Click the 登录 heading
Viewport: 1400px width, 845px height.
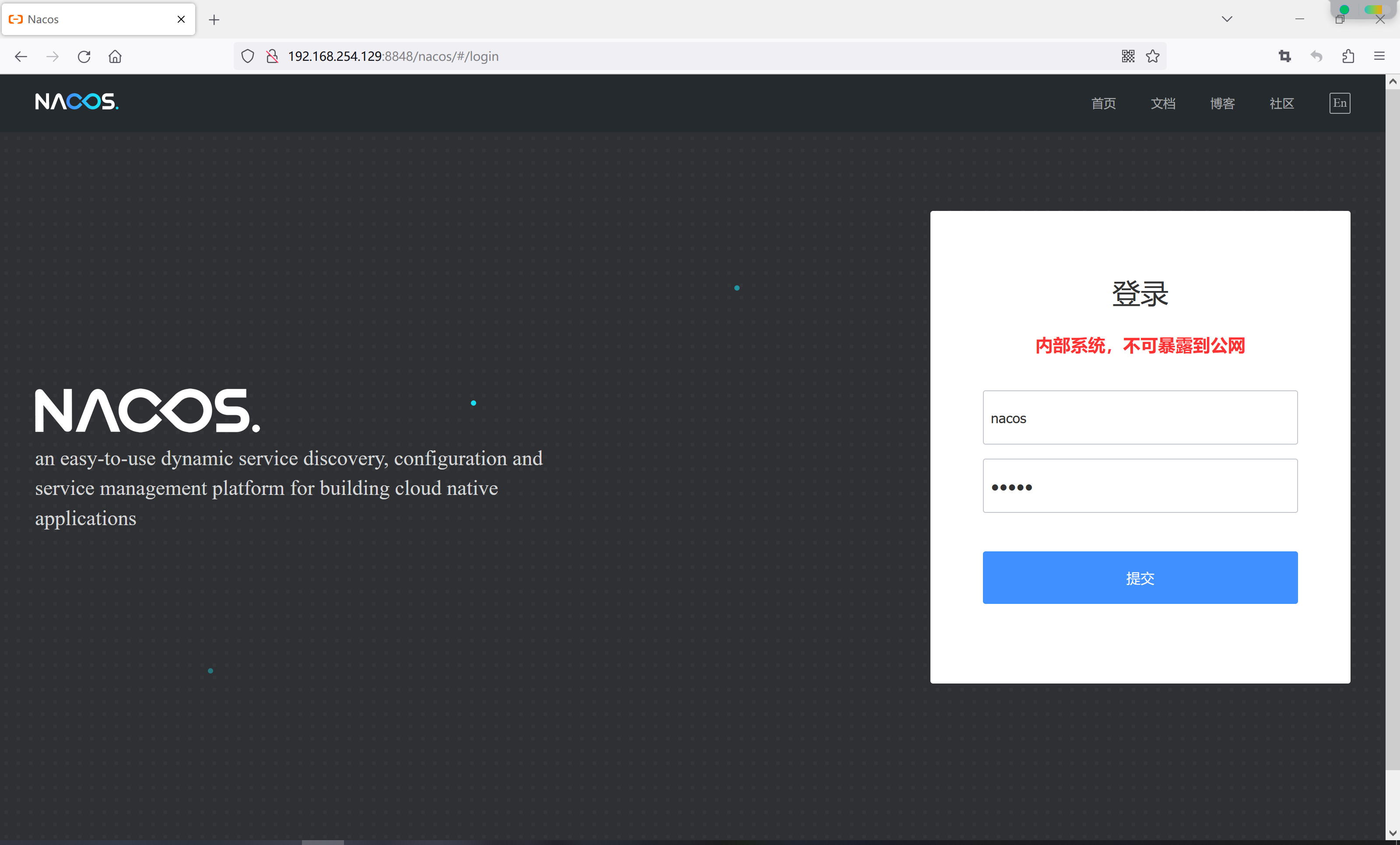click(1140, 294)
